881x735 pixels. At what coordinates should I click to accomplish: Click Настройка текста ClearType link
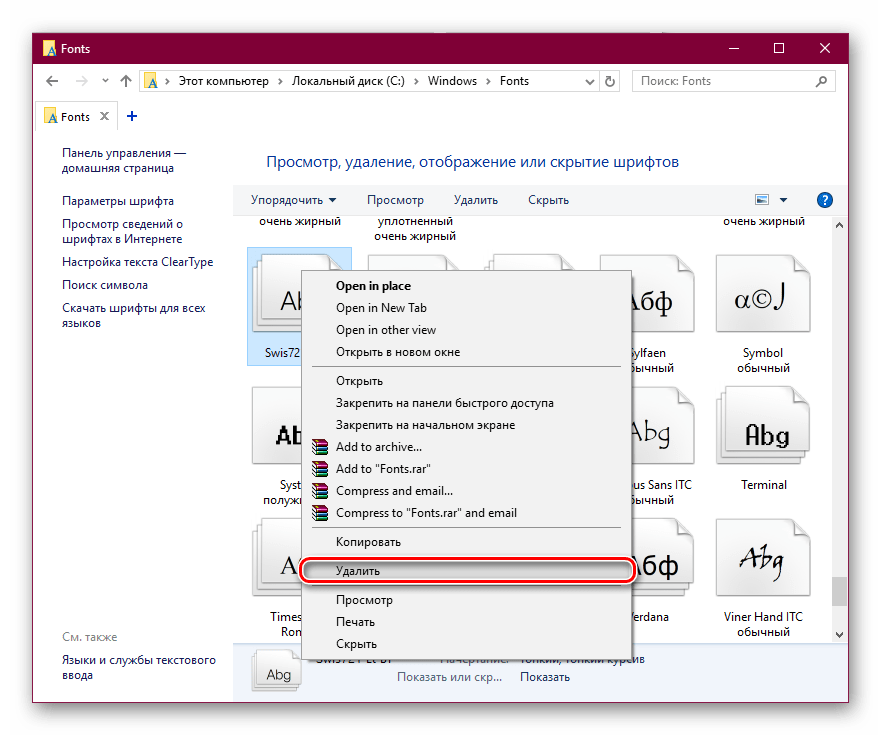click(x=137, y=262)
